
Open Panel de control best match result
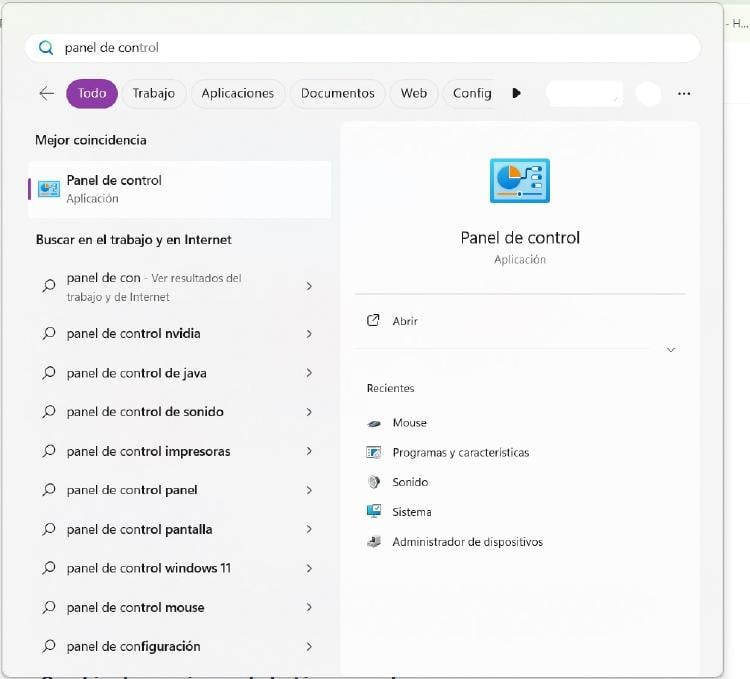[x=180, y=189]
